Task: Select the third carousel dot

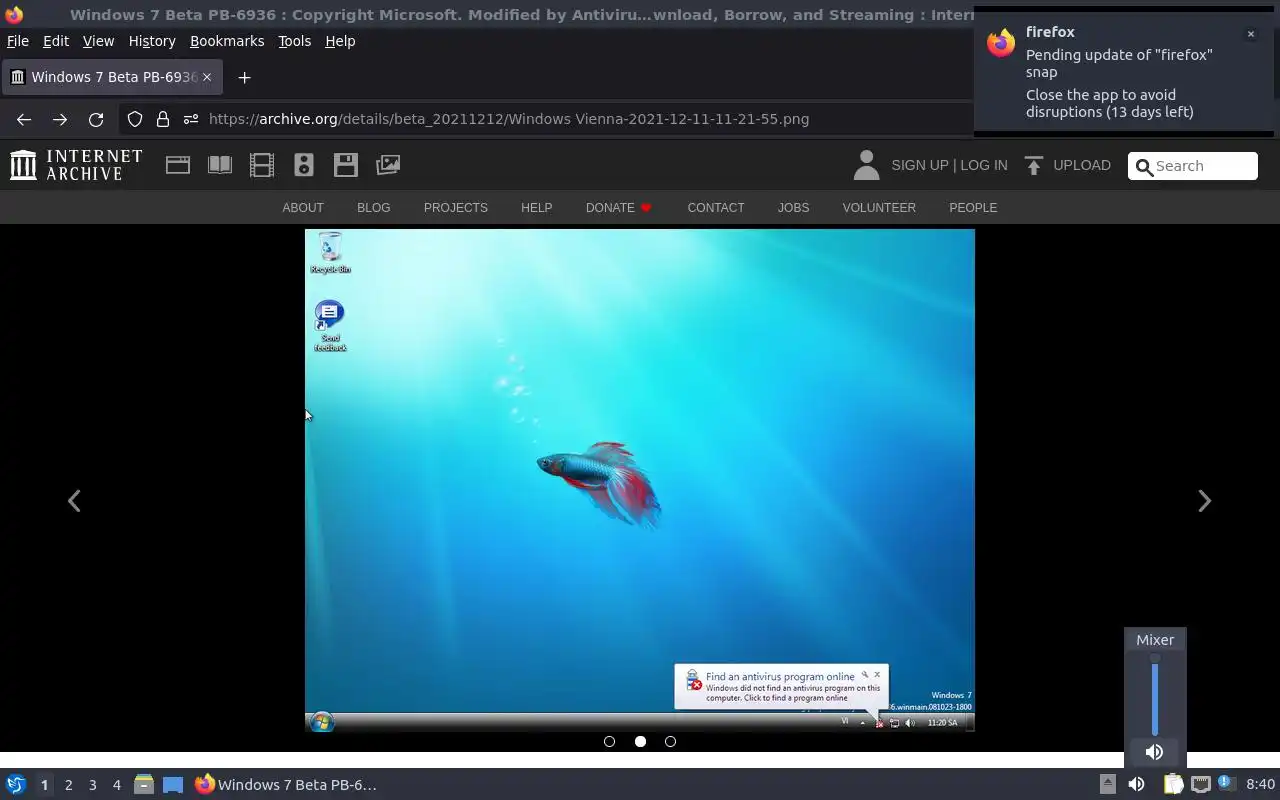Action: pyautogui.click(x=670, y=741)
